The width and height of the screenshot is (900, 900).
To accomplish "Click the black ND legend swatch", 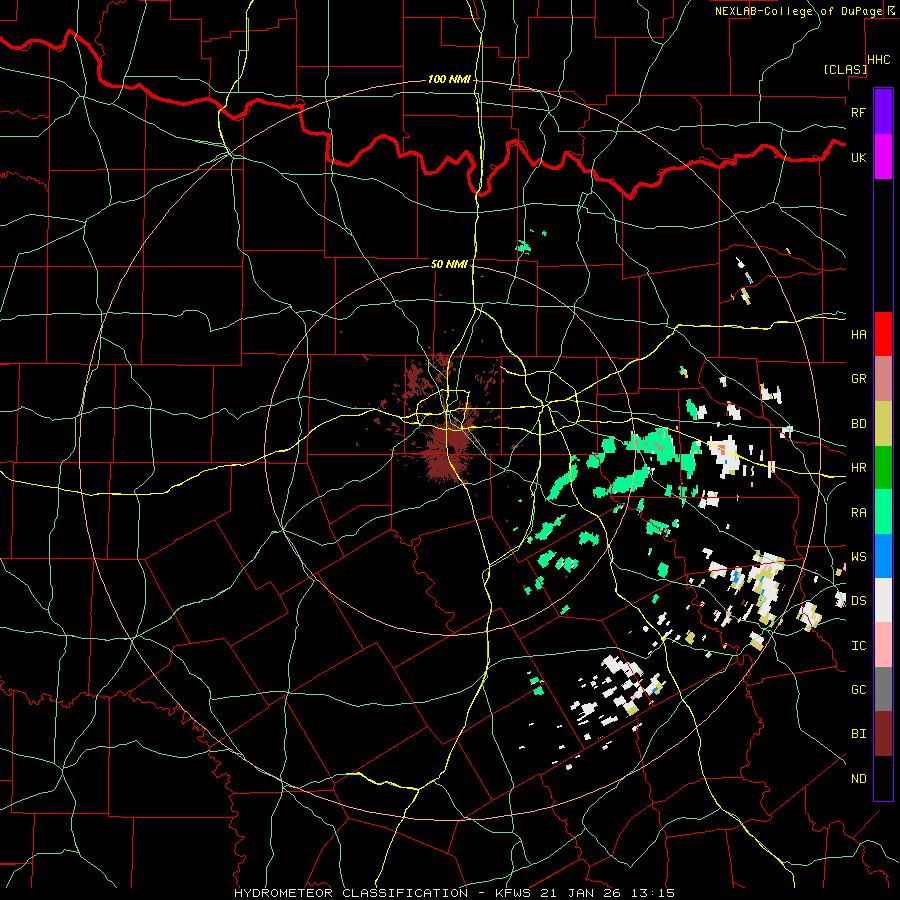I will click(x=883, y=778).
